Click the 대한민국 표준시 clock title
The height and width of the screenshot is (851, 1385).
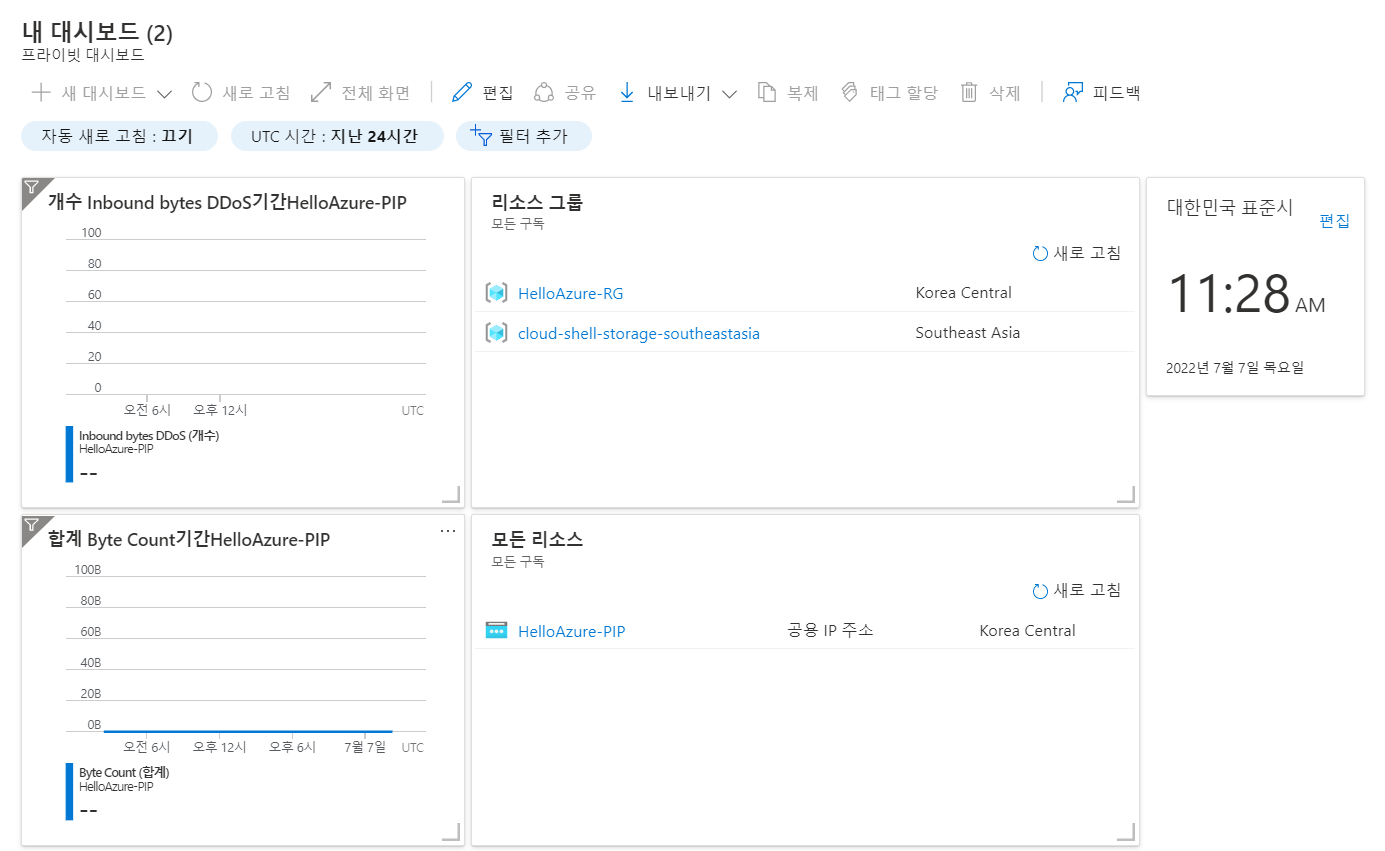[x=1230, y=208]
